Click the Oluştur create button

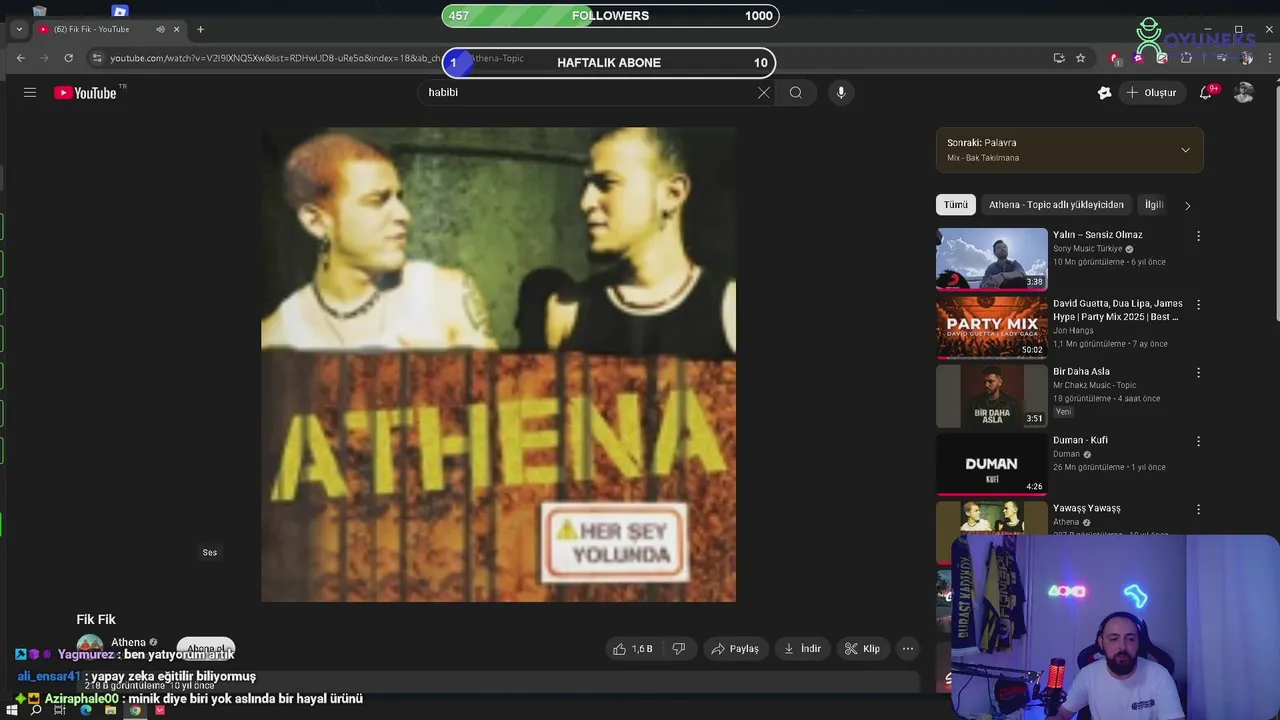[x=1151, y=92]
